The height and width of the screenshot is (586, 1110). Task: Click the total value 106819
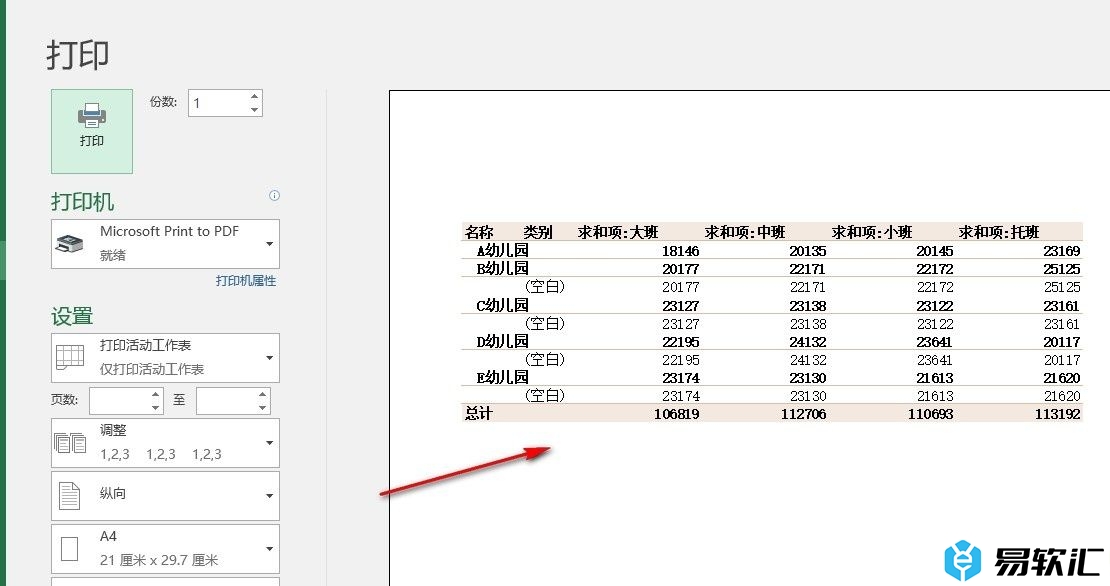click(676, 414)
